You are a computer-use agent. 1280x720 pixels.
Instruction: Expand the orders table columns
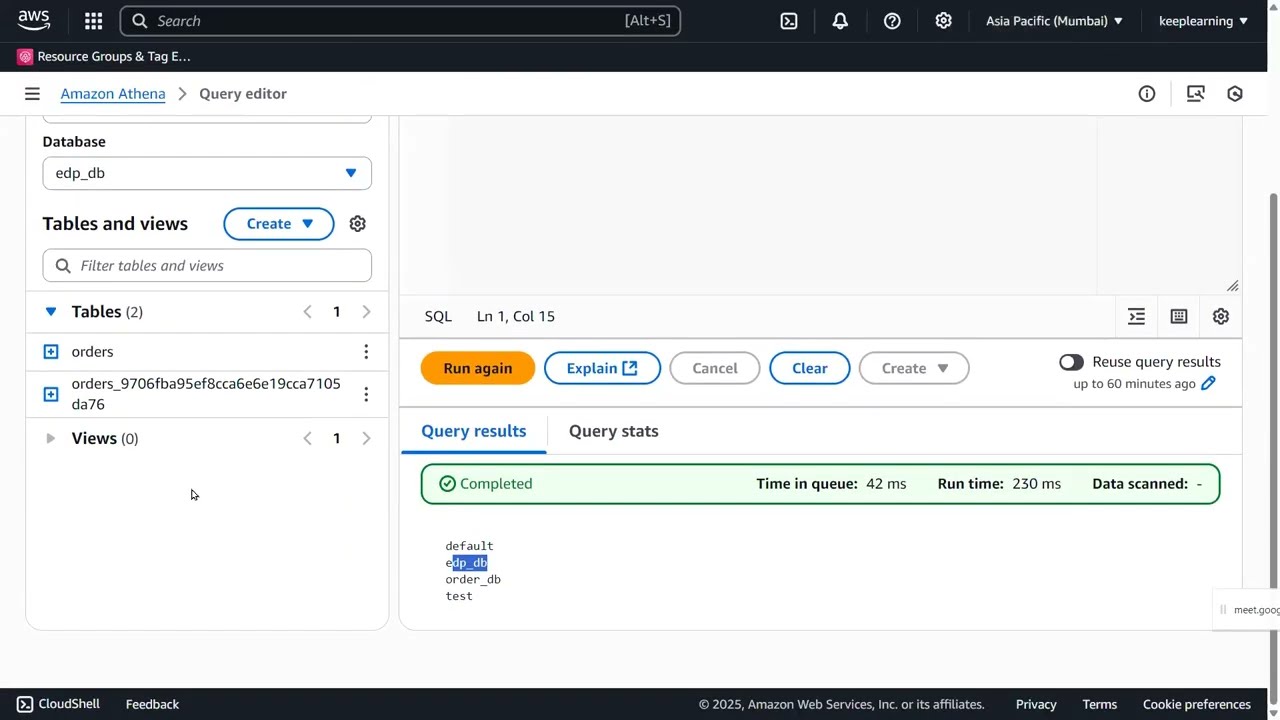point(51,352)
